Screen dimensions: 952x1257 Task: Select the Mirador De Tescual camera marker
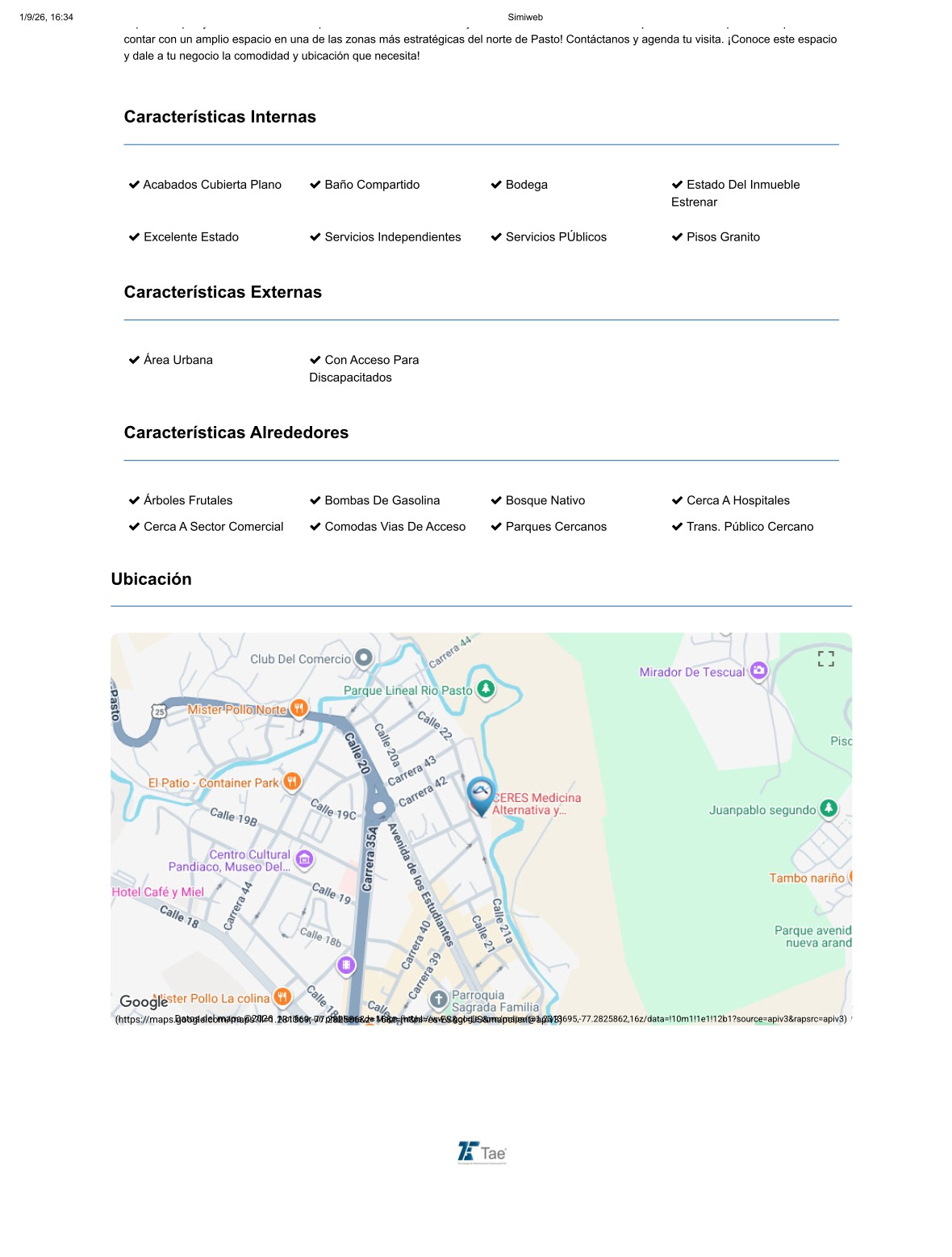(758, 670)
